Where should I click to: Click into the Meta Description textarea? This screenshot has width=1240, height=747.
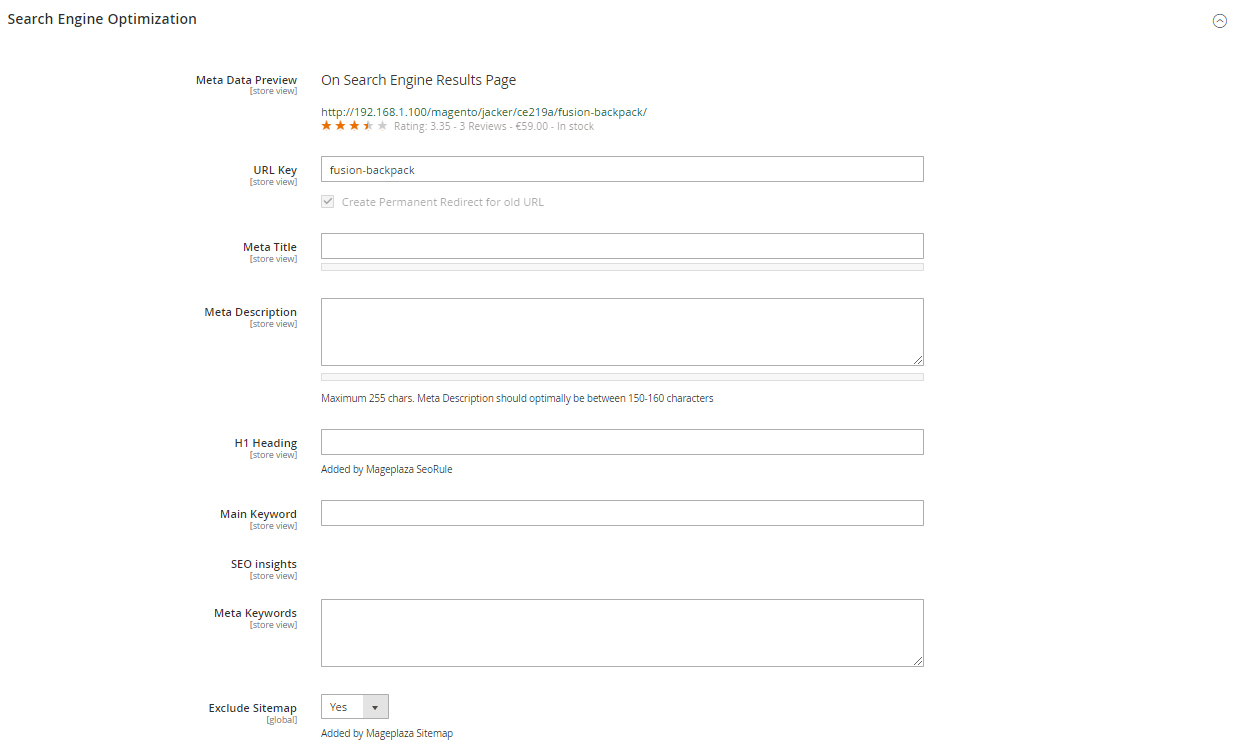click(x=622, y=332)
